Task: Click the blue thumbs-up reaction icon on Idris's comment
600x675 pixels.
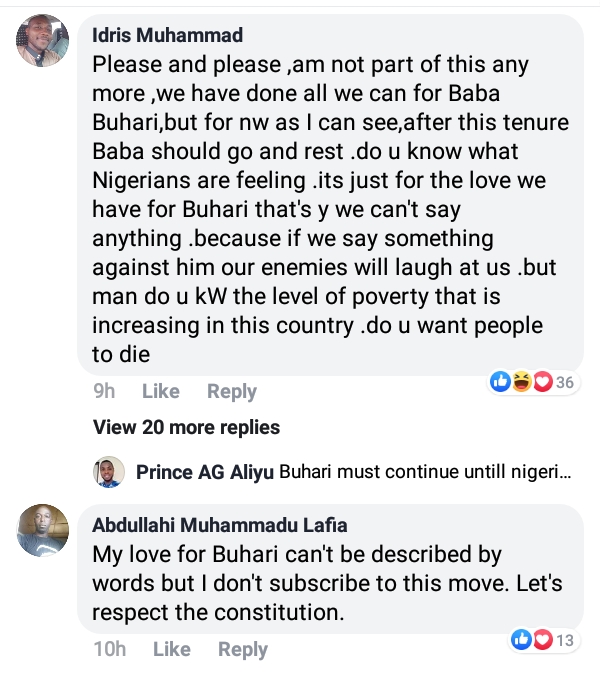Action: click(500, 381)
